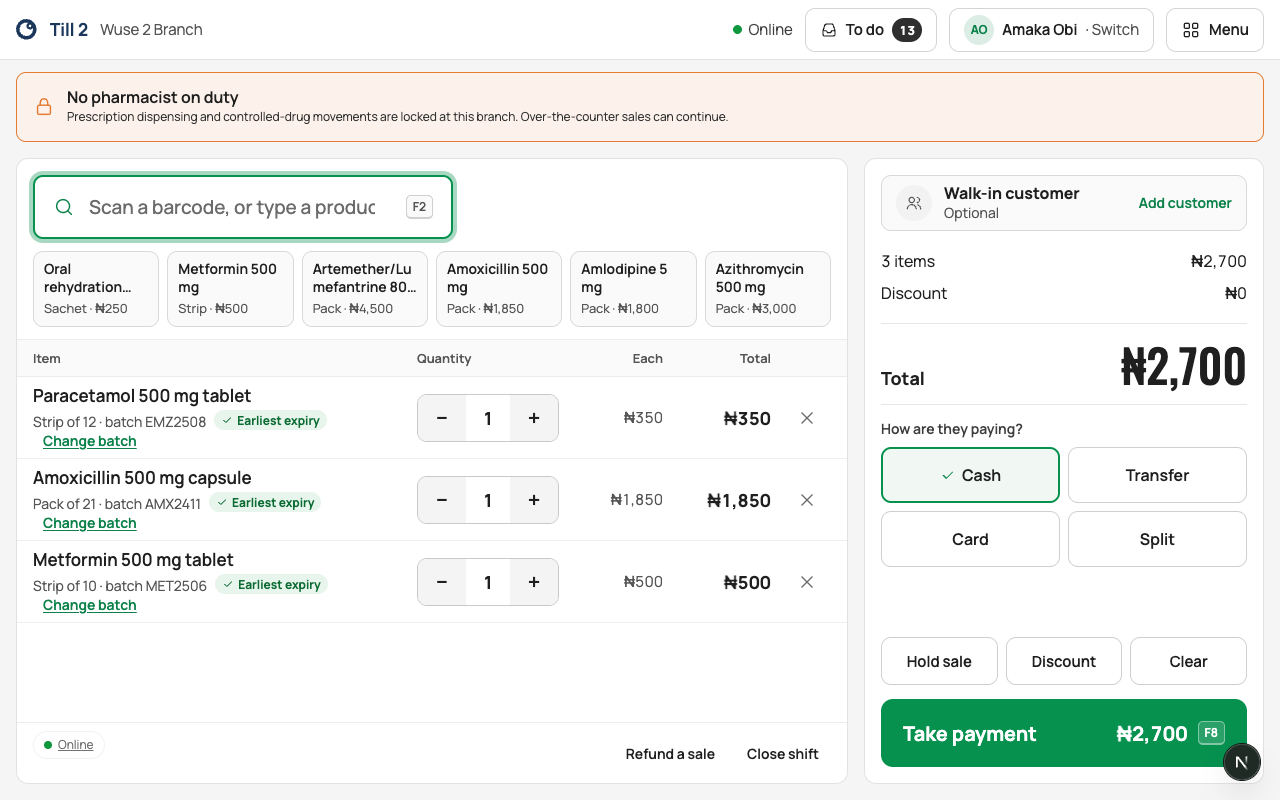Screen dimensions: 1280x800
Task: Click Hold sale button
Action: 939,661
